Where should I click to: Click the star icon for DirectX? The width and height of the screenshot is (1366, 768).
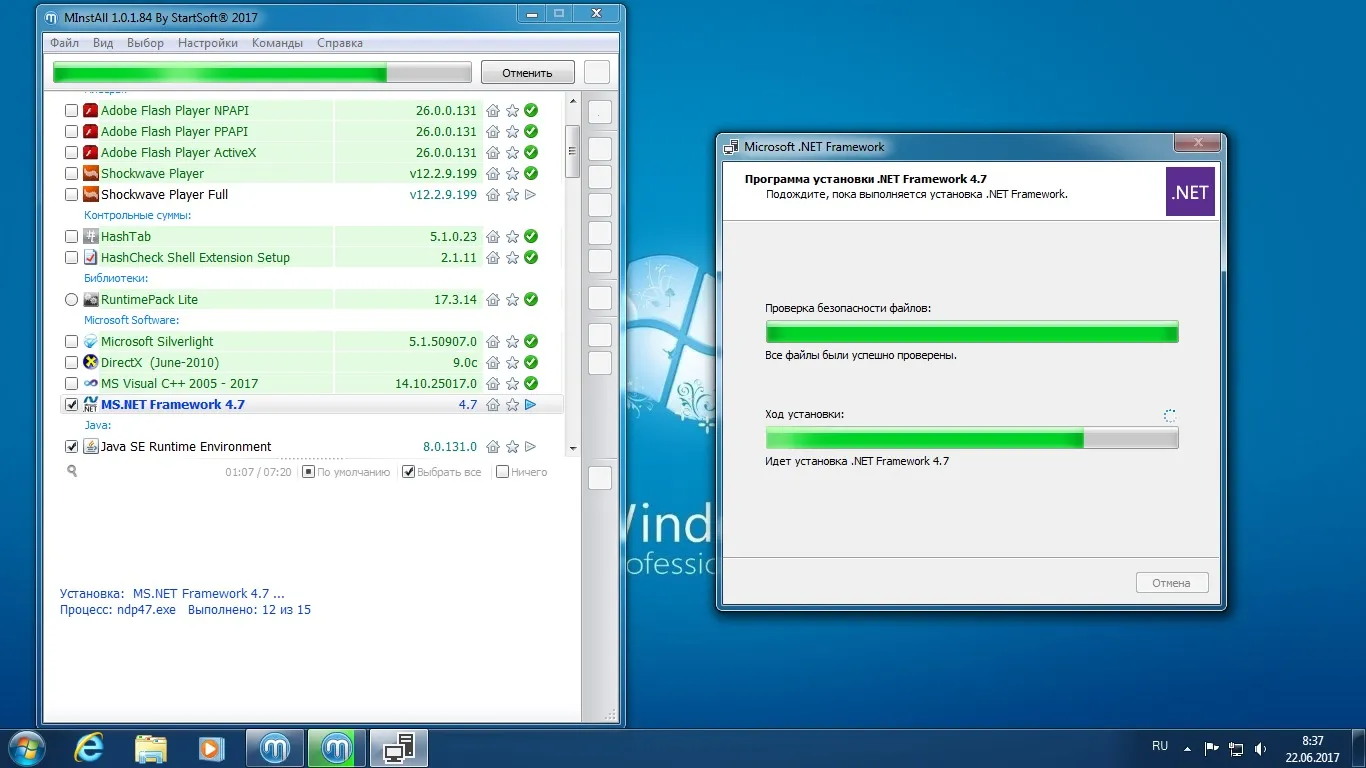[x=512, y=363]
